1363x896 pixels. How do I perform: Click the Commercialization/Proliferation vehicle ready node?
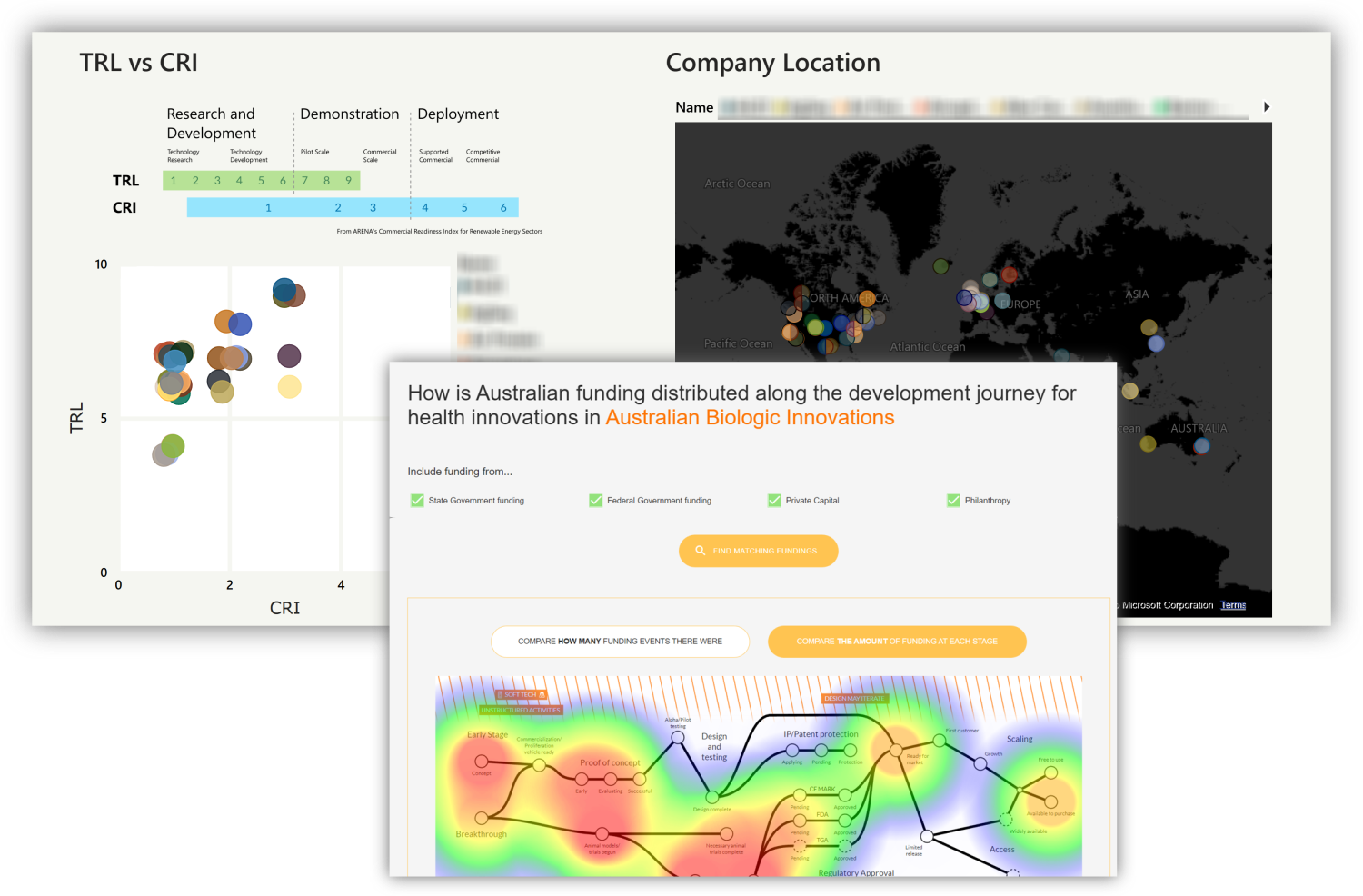(539, 765)
